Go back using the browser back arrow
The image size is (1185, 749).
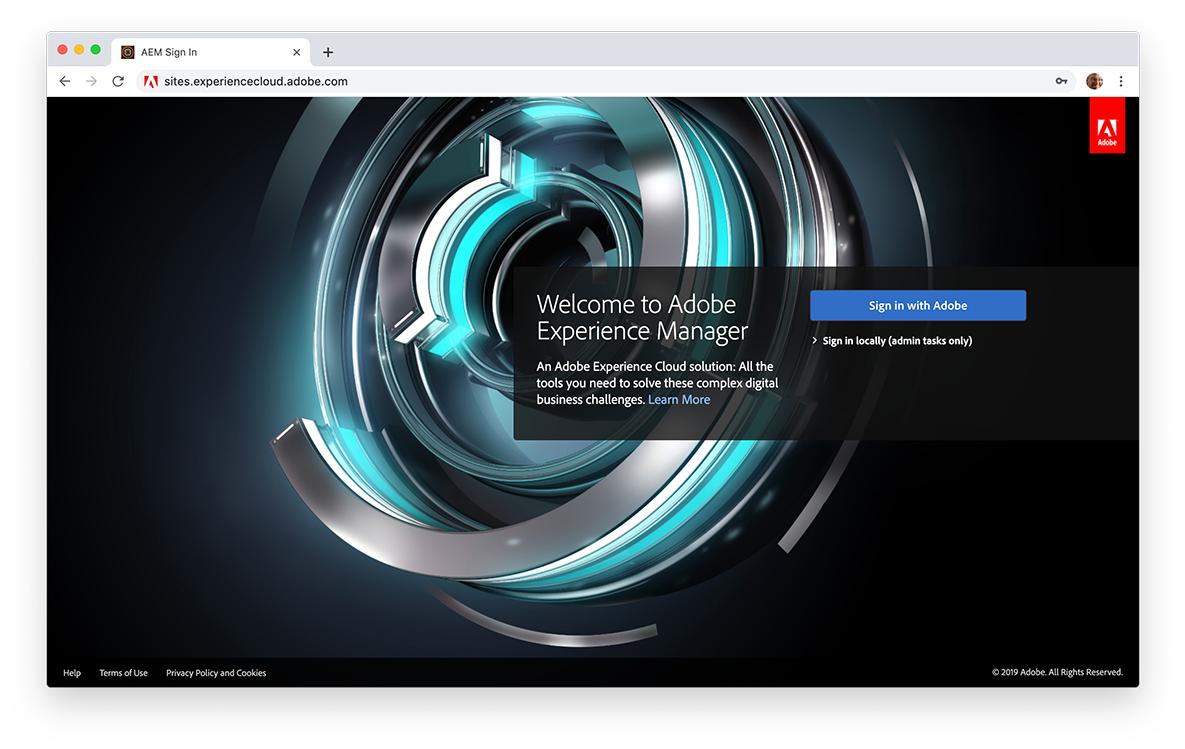[x=65, y=81]
